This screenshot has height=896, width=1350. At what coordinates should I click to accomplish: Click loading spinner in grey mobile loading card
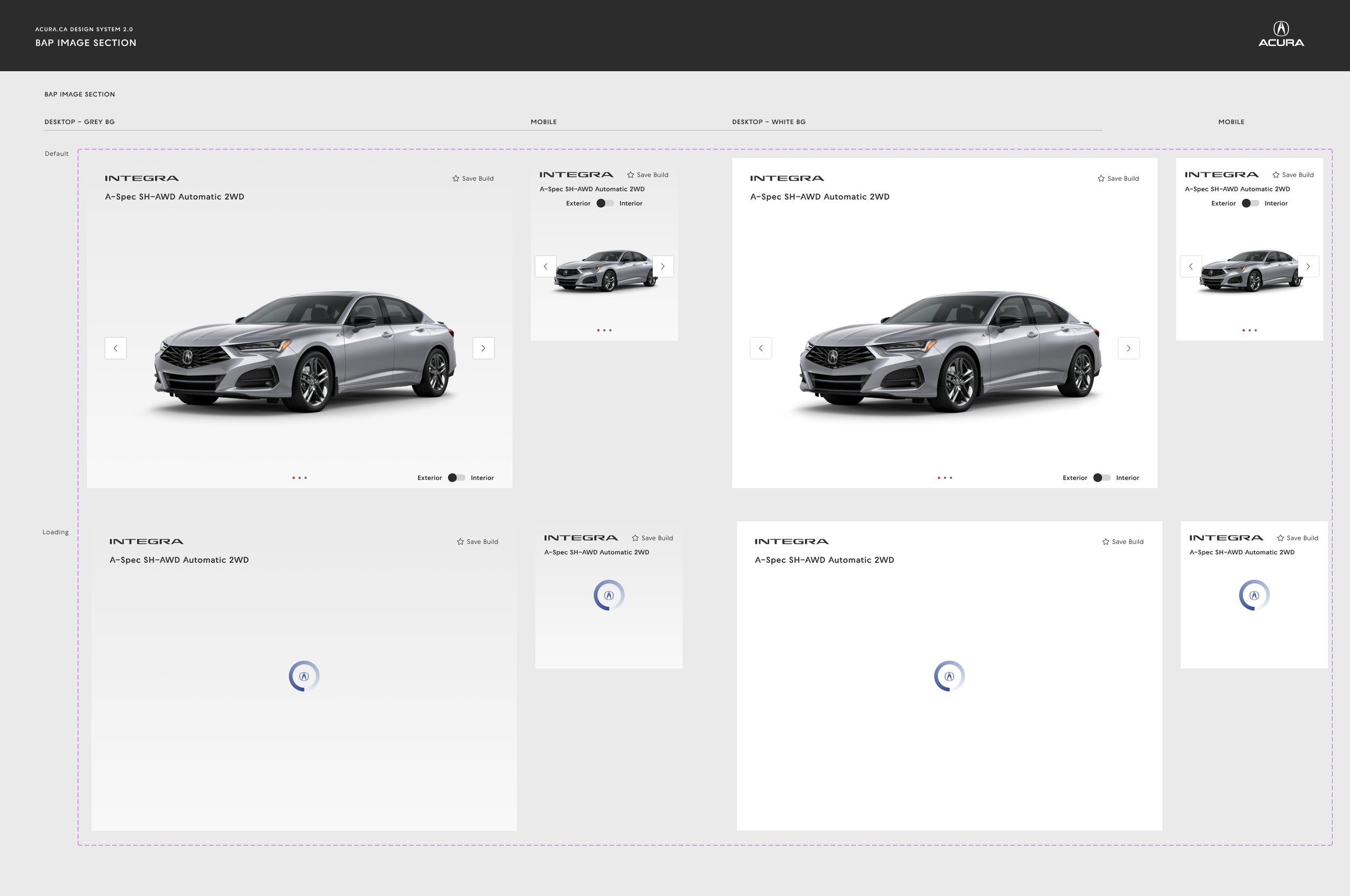(609, 595)
